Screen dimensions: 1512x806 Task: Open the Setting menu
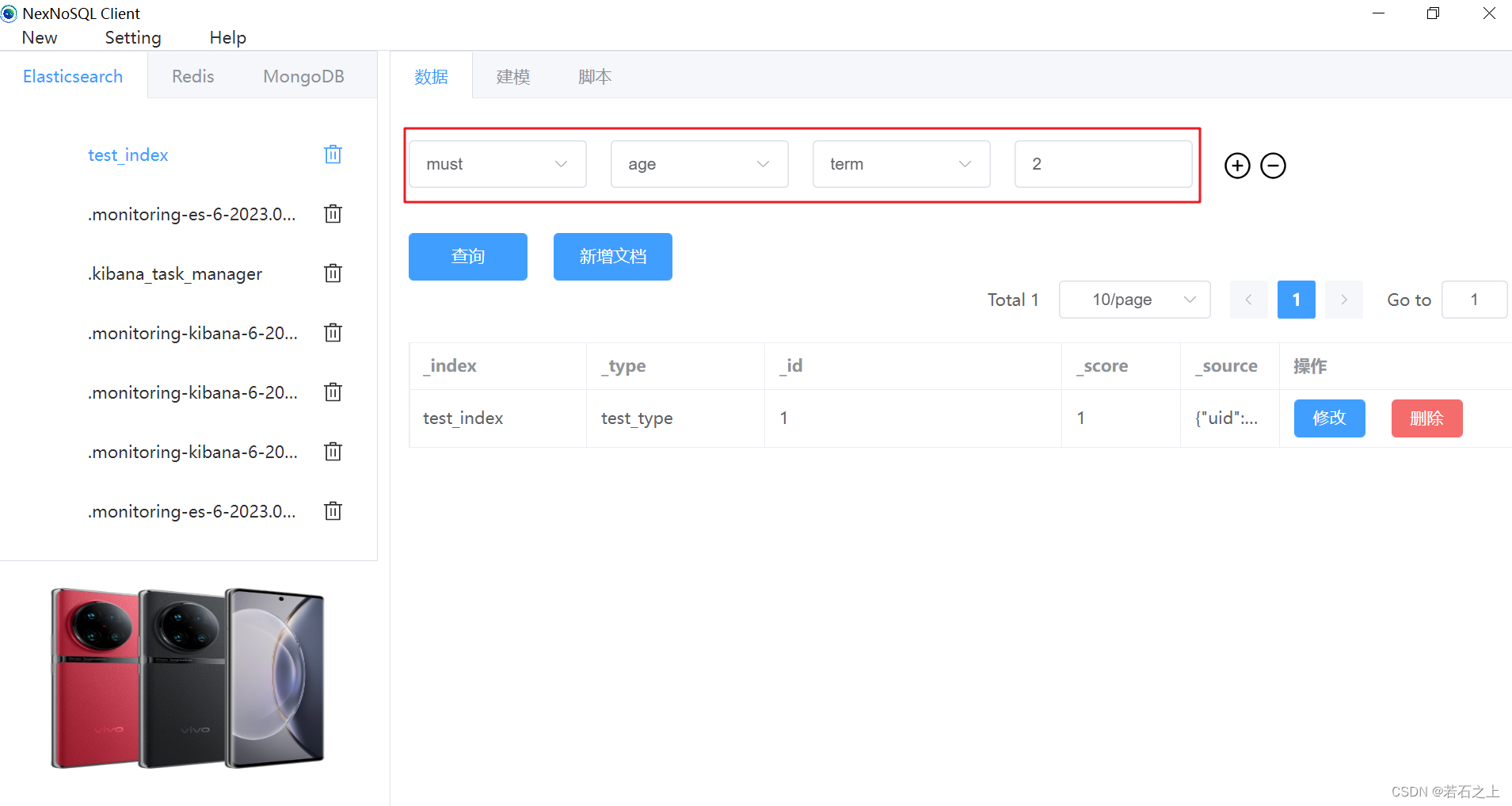click(x=132, y=37)
